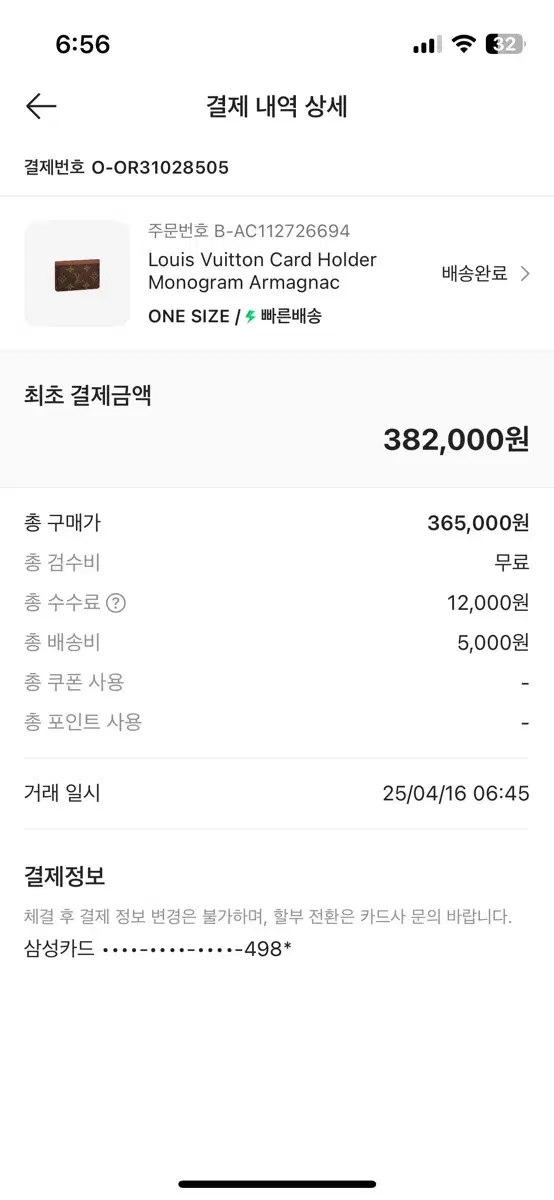554x1200 pixels.
Task: Tap the 총 구매가 365,000원 row
Action: 277,522
